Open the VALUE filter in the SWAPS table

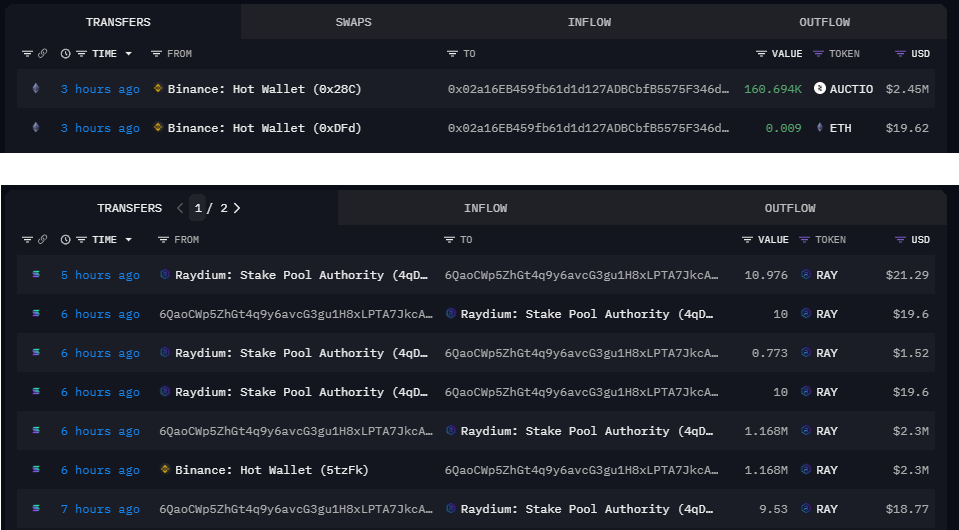pyautogui.click(x=762, y=53)
